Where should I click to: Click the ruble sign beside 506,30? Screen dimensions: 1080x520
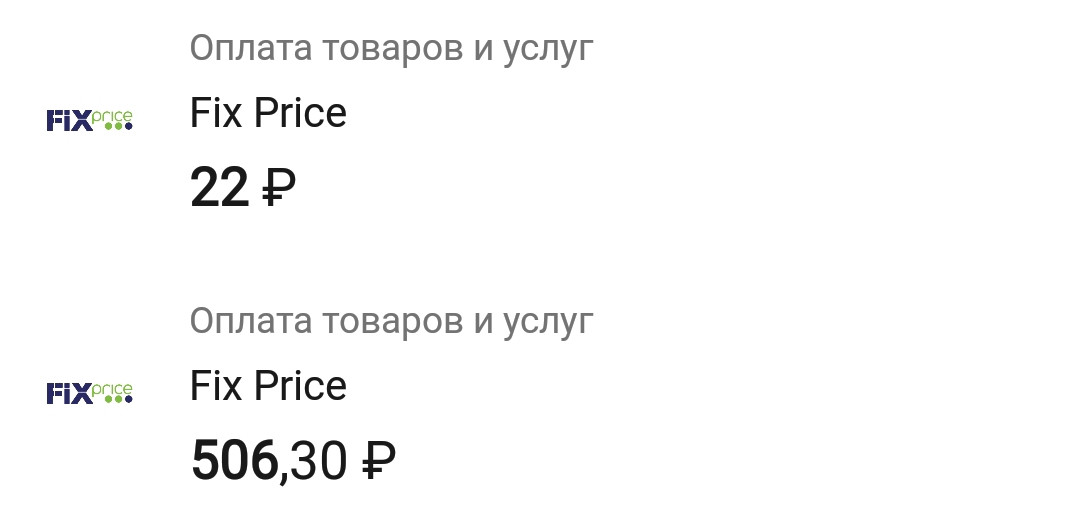click(380, 461)
